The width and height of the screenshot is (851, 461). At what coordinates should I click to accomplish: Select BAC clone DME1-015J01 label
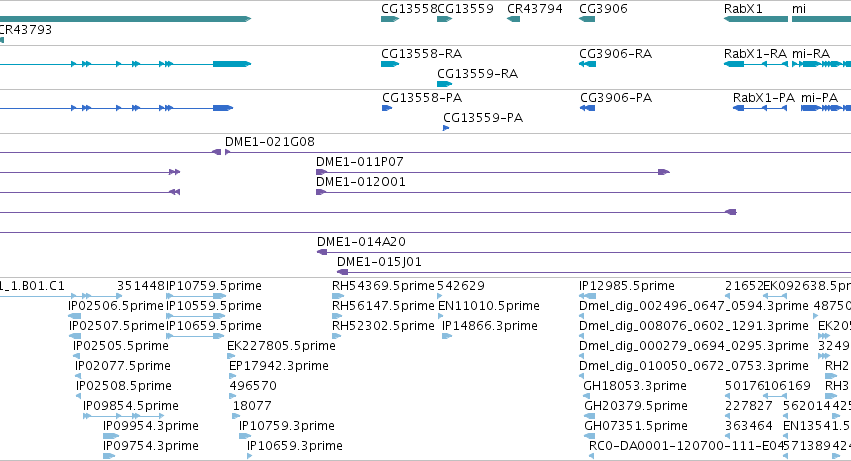(x=379, y=262)
